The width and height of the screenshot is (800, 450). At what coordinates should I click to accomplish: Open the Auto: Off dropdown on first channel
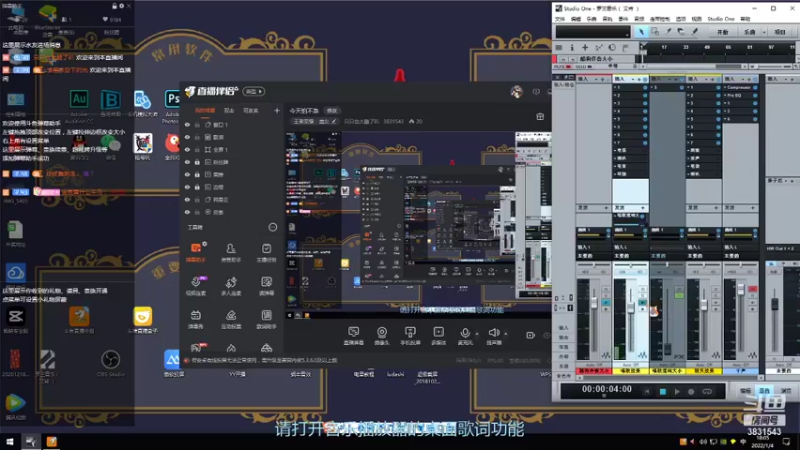click(x=594, y=365)
